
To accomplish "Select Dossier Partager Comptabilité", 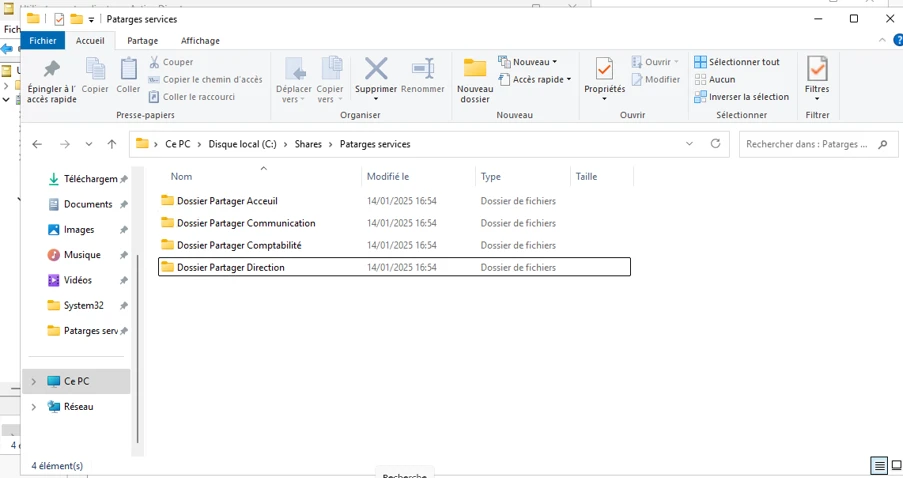I will click(x=394, y=245).
